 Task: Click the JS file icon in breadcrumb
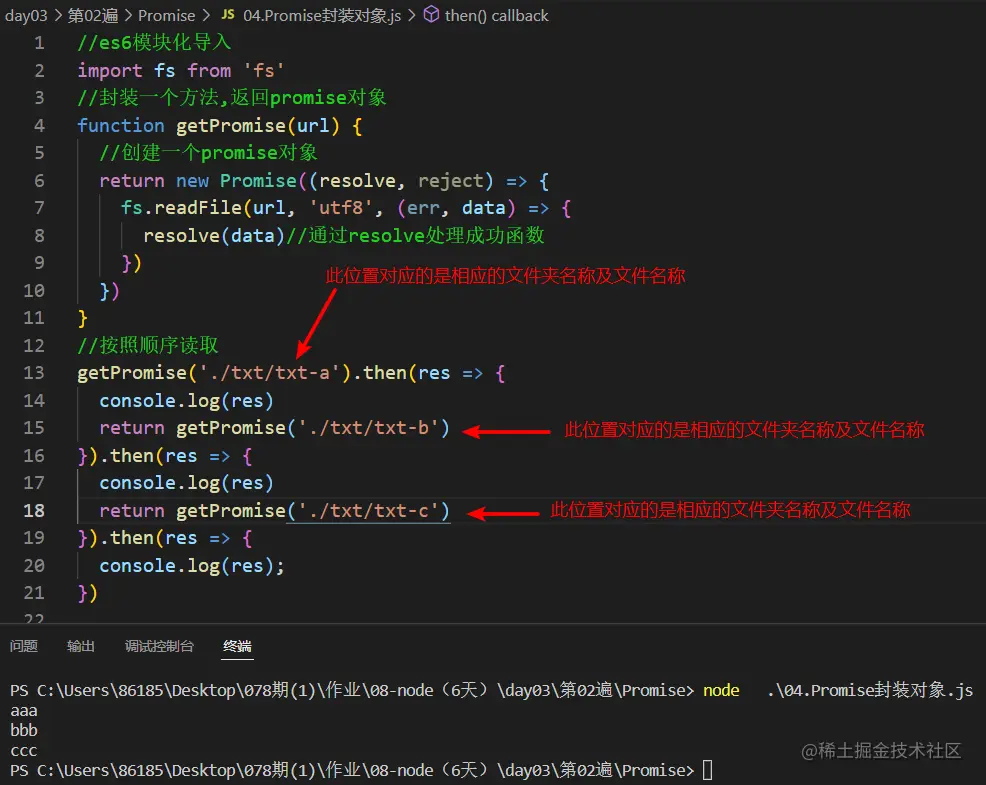(x=228, y=14)
